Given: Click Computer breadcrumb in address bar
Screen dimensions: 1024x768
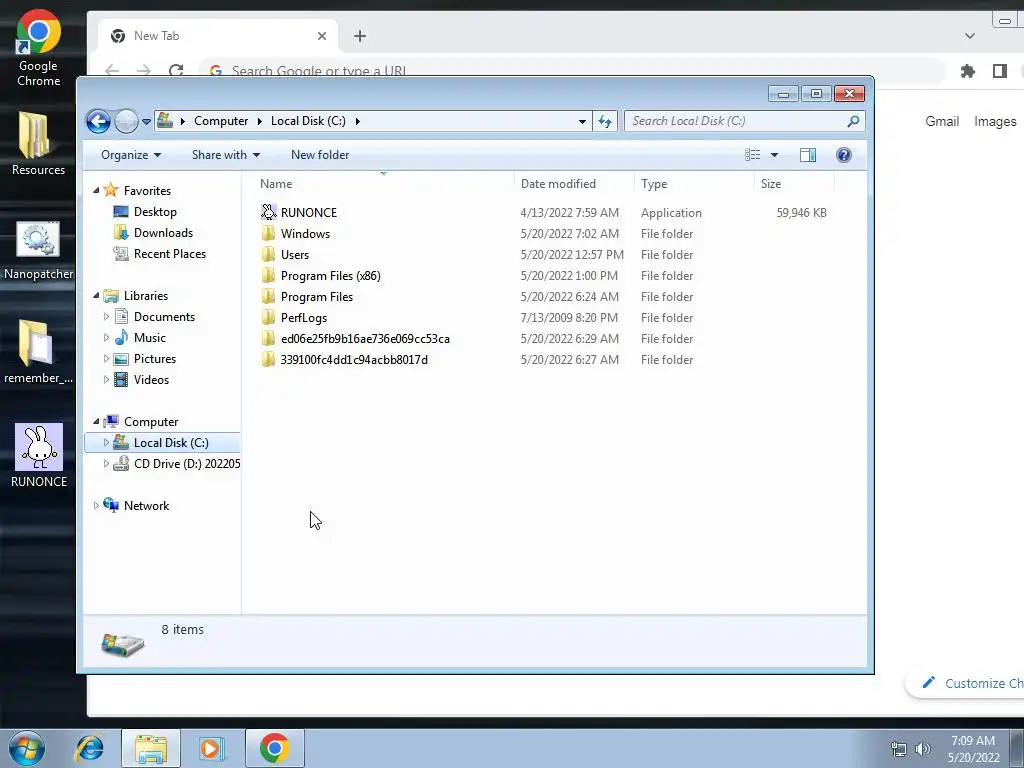Looking at the screenshot, I should (x=221, y=121).
